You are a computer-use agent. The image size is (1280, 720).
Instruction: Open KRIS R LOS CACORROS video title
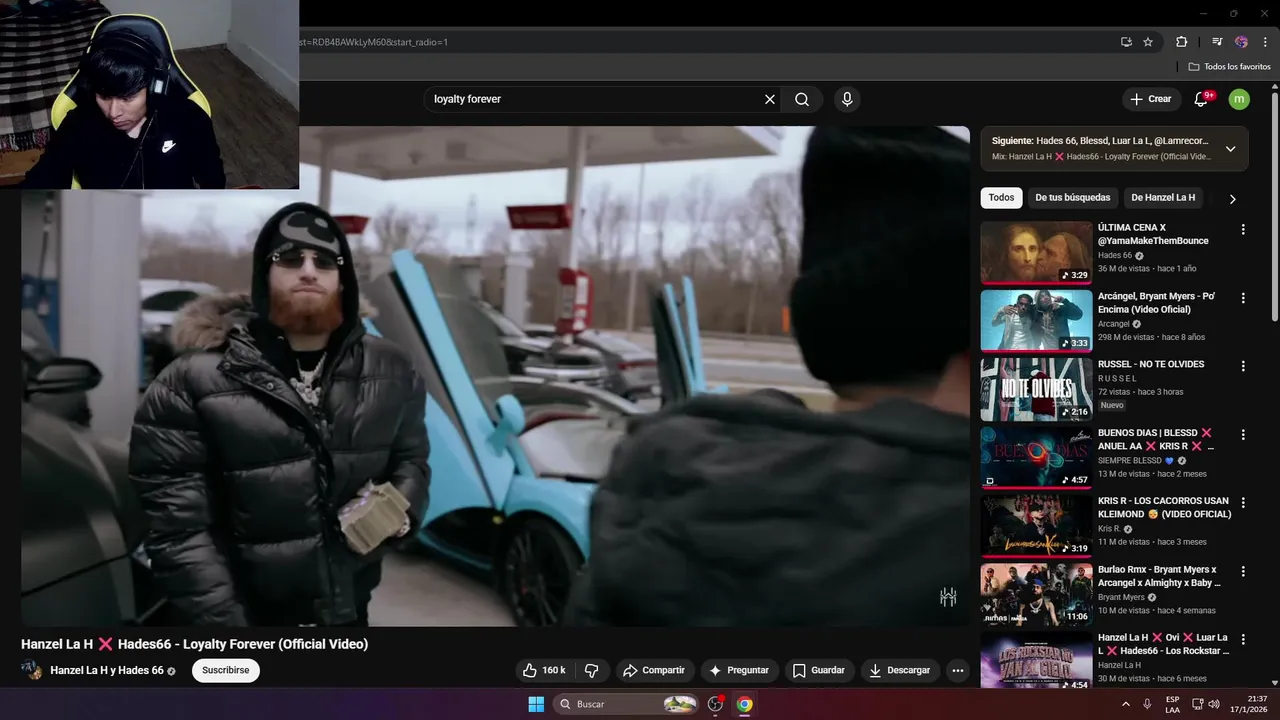[1165, 508]
